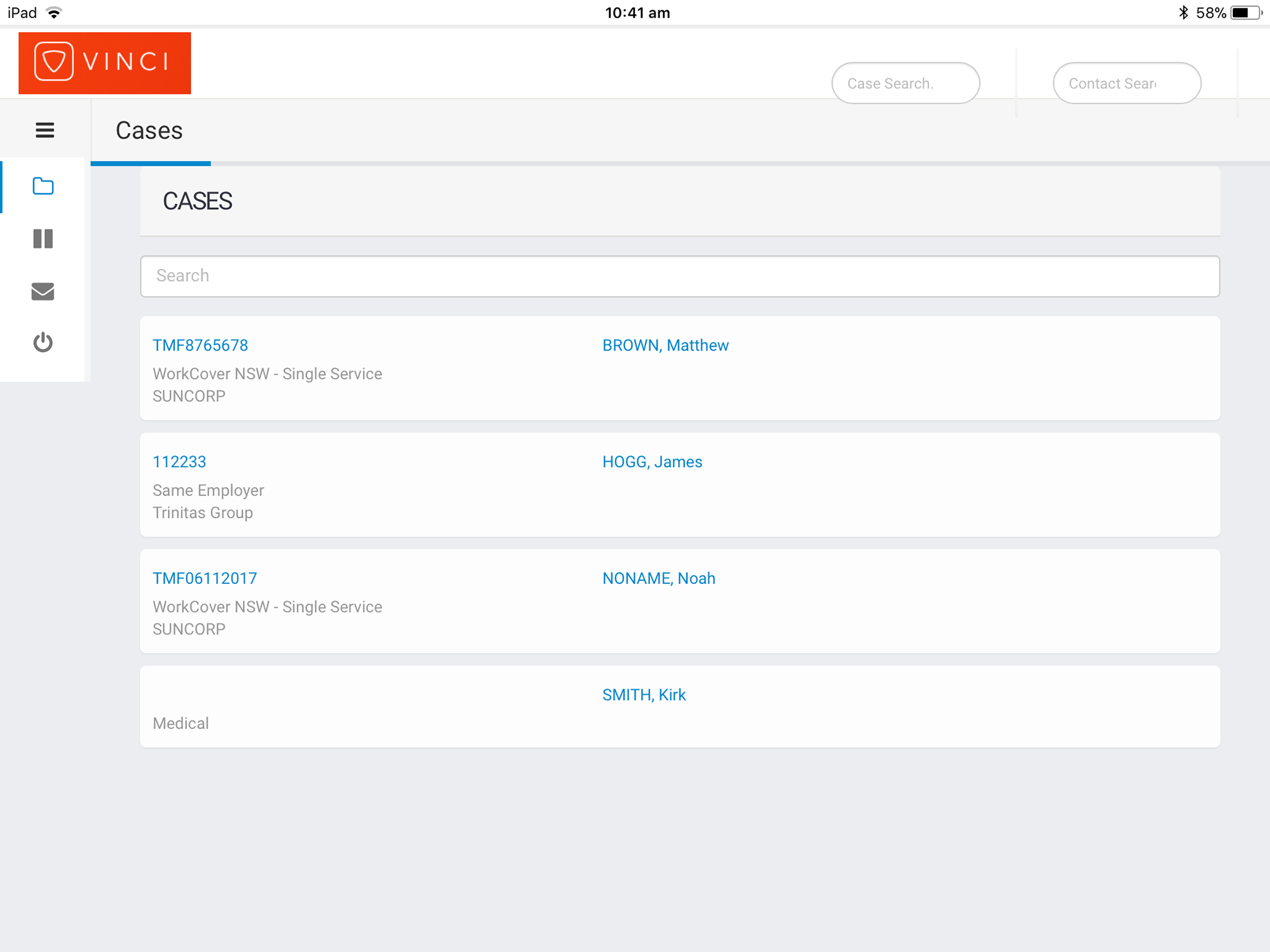The image size is (1270, 952).
Task: Open case TMF06112017
Action: pyautogui.click(x=205, y=578)
